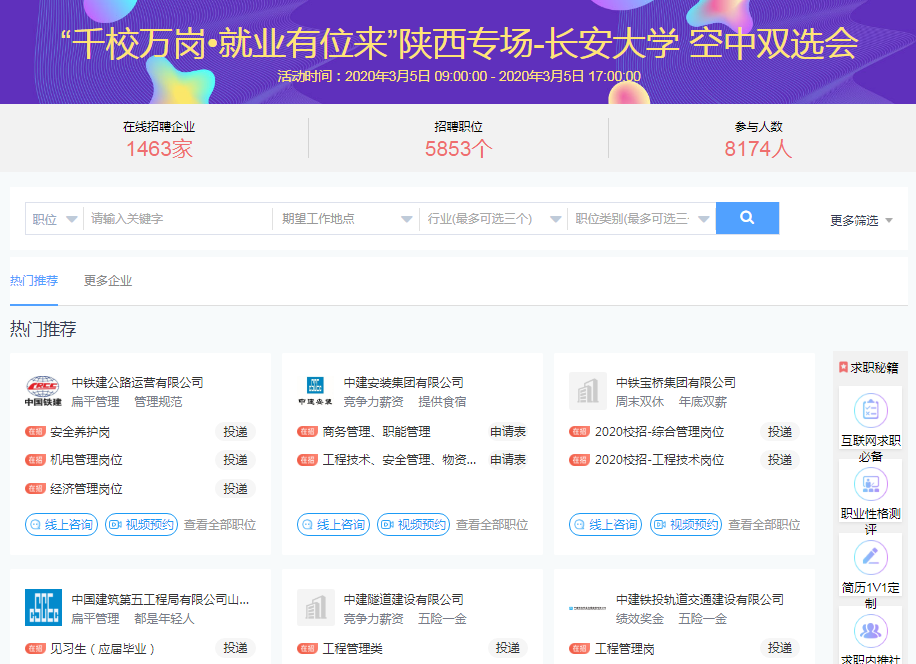
Task: Click 线上咨询 for 中建安装集团有限公司
Action: click(x=334, y=524)
